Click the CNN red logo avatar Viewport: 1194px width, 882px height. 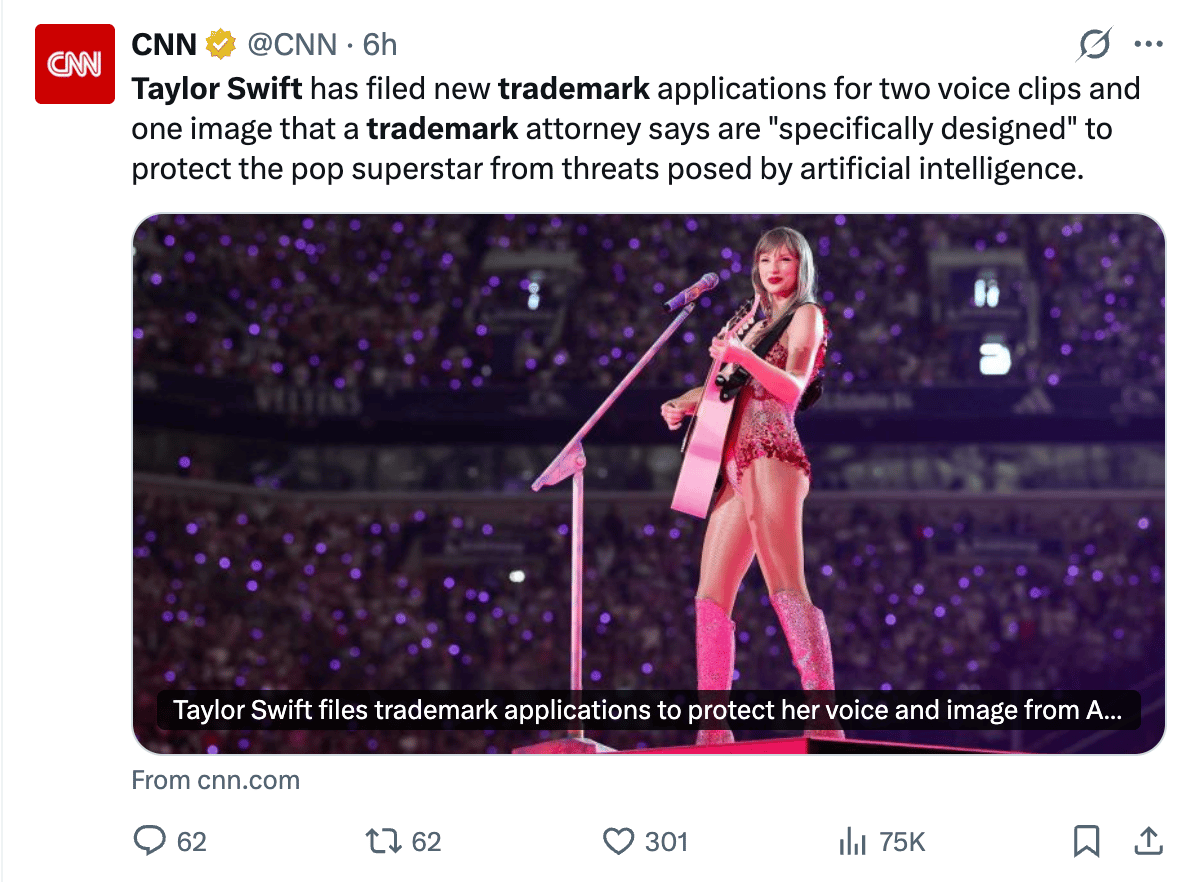tap(76, 63)
